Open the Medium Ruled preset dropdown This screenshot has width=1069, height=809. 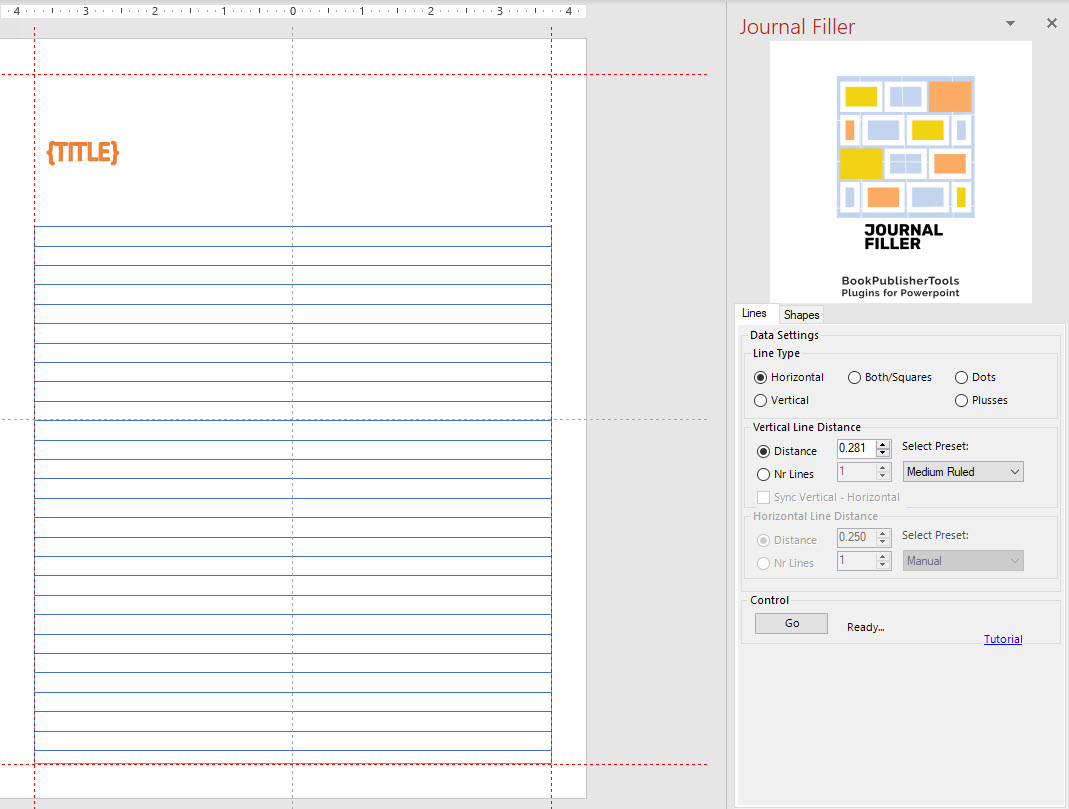[963, 471]
